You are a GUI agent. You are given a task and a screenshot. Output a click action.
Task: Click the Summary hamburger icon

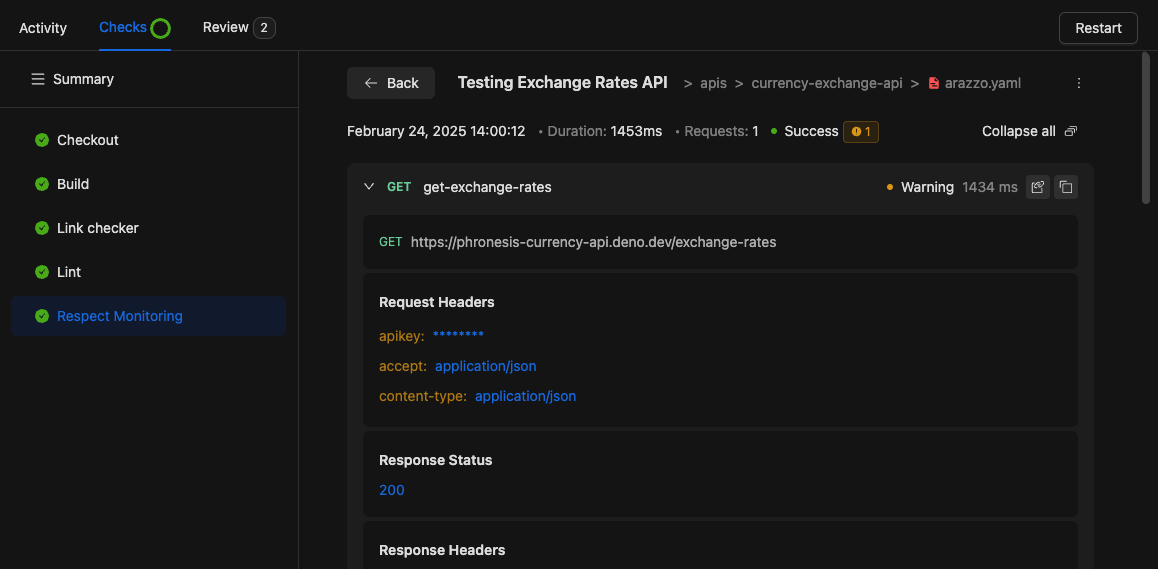[38, 79]
